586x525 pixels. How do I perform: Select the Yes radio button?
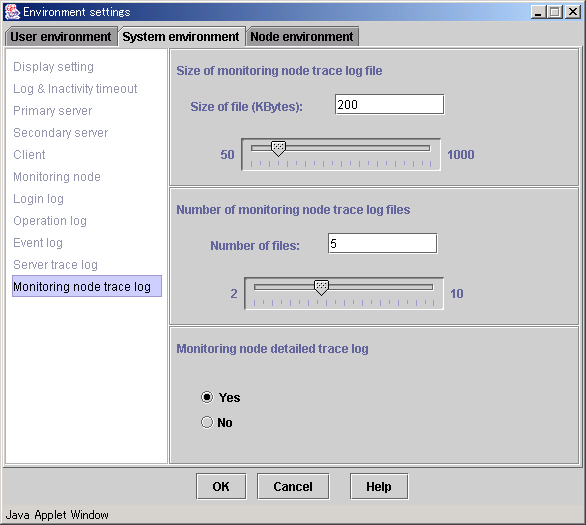click(x=207, y=397)
